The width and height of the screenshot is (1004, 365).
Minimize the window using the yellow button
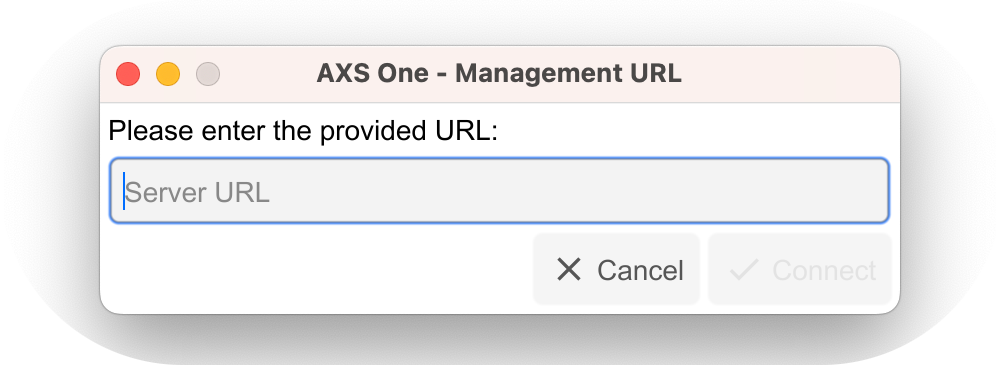tap(168, 74)
